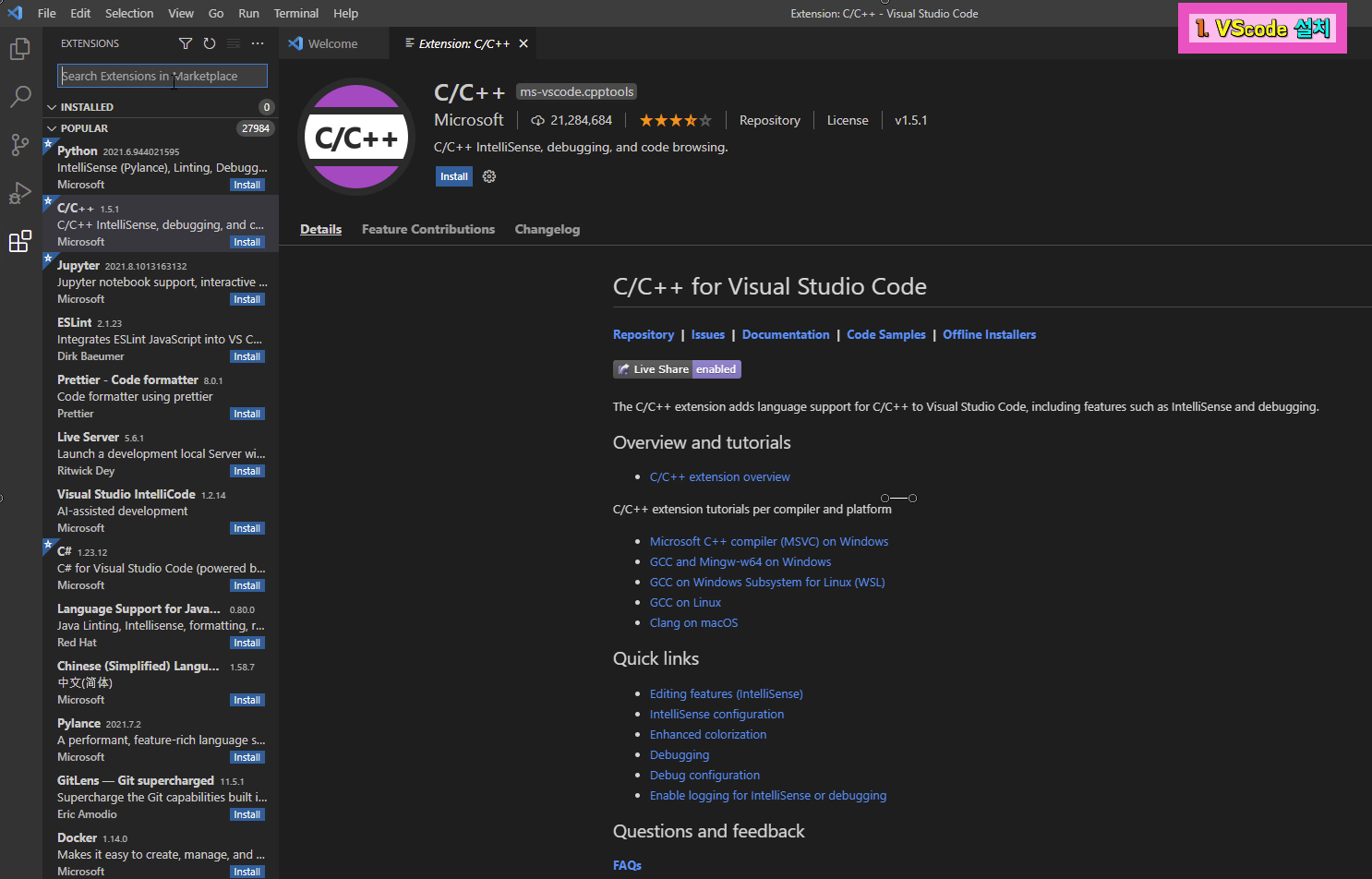Refresh the extensions list
Viewport: 1372px width, 879px height.
pyautogui.click(x=210, y=43)
